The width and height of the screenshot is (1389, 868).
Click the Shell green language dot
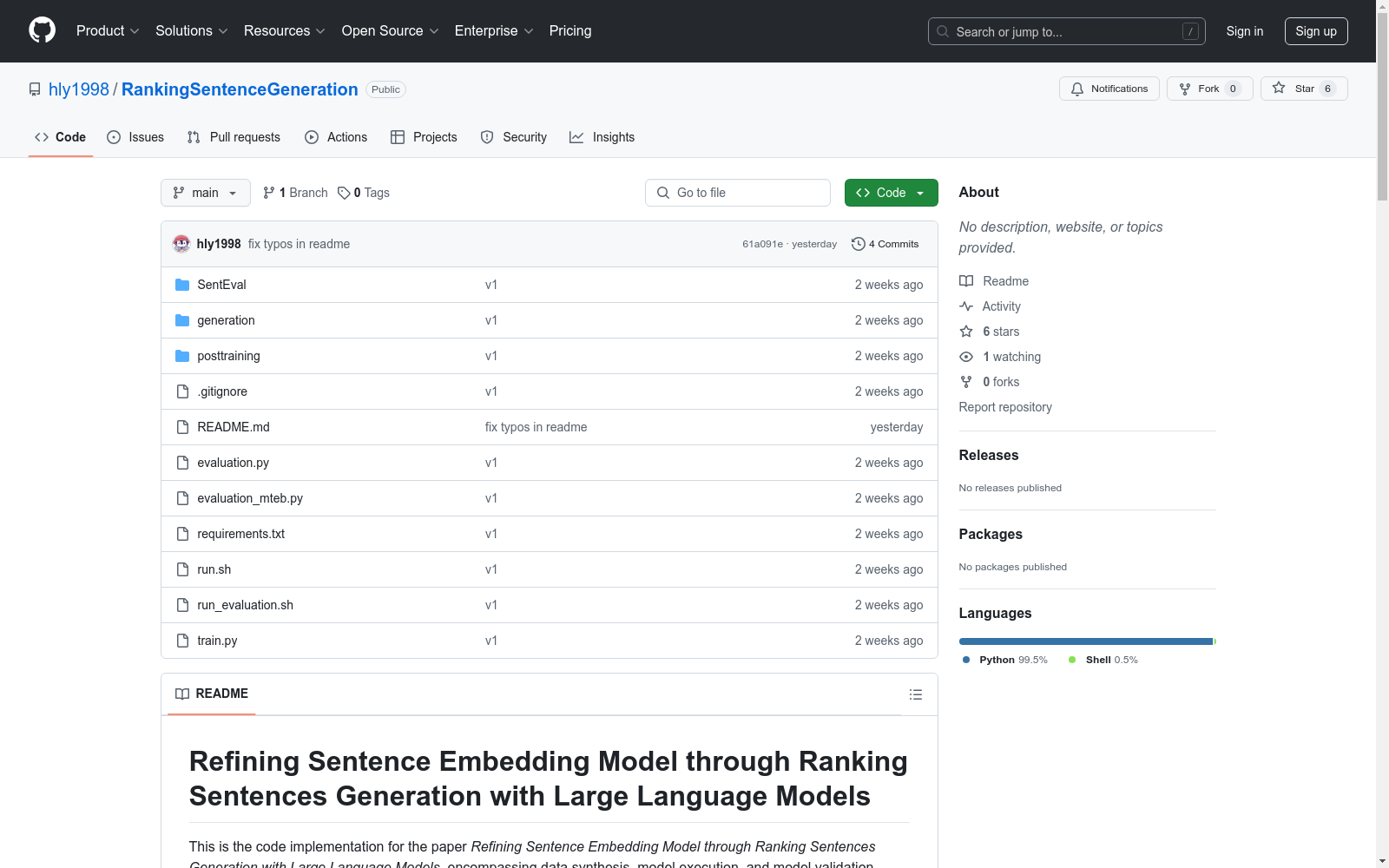(1072, 660)
